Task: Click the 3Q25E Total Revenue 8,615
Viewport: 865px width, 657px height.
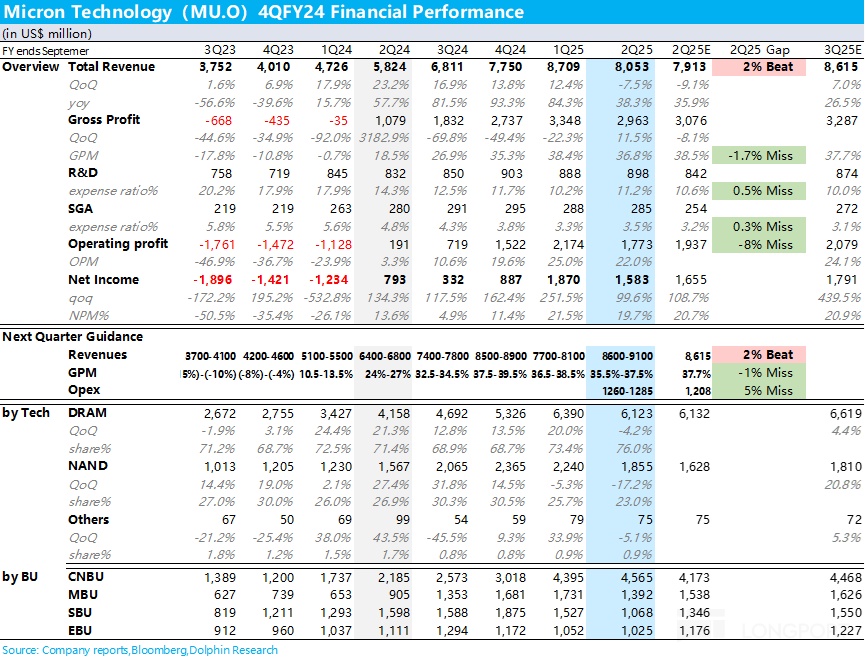Action: point(842,67)
